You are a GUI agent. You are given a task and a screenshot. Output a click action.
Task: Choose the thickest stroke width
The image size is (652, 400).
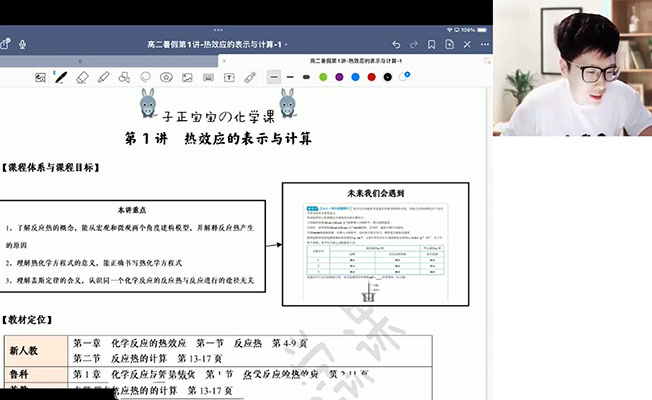(x=306, y=77)
